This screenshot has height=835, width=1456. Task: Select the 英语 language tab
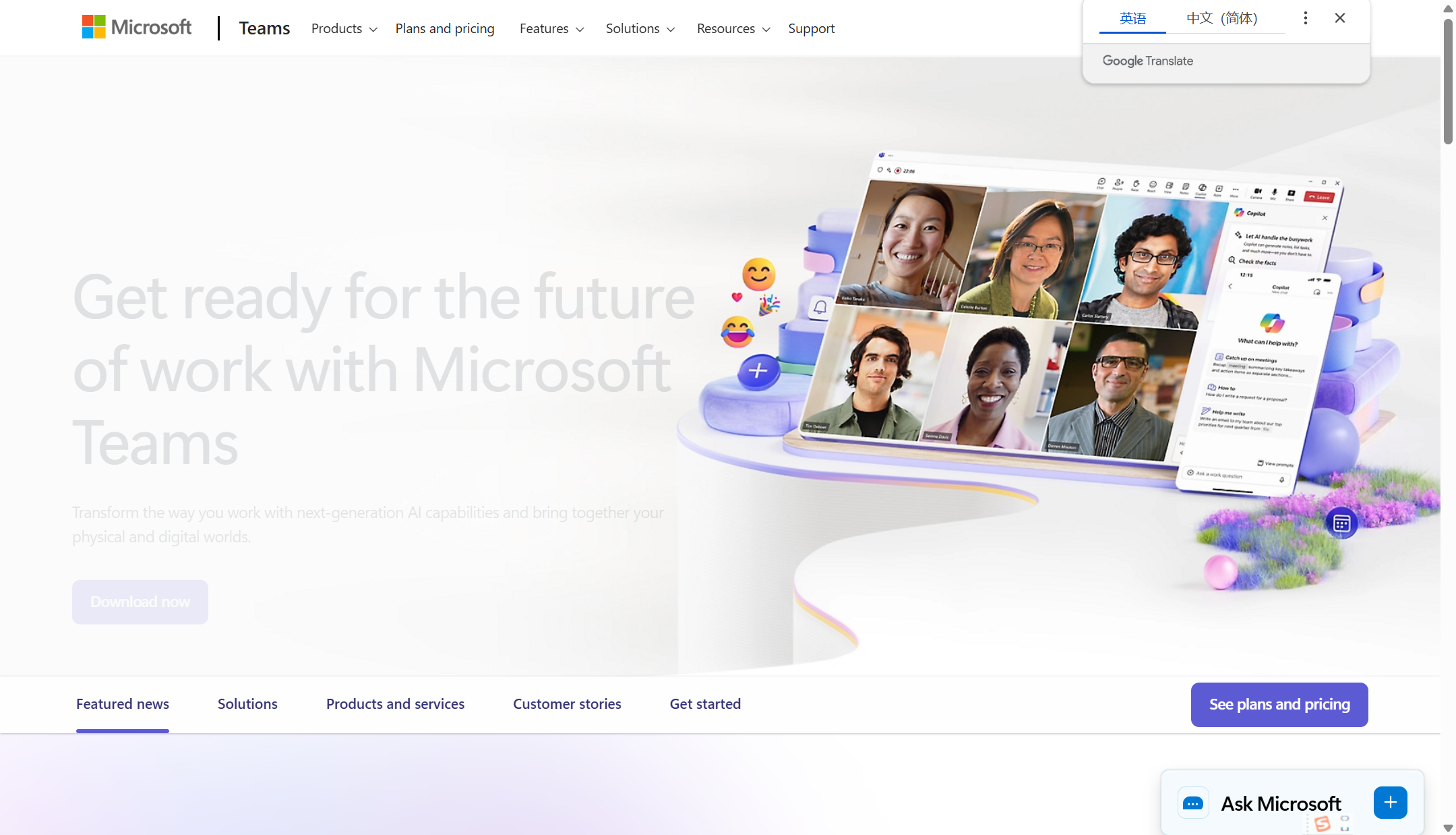coord(1132,18)
